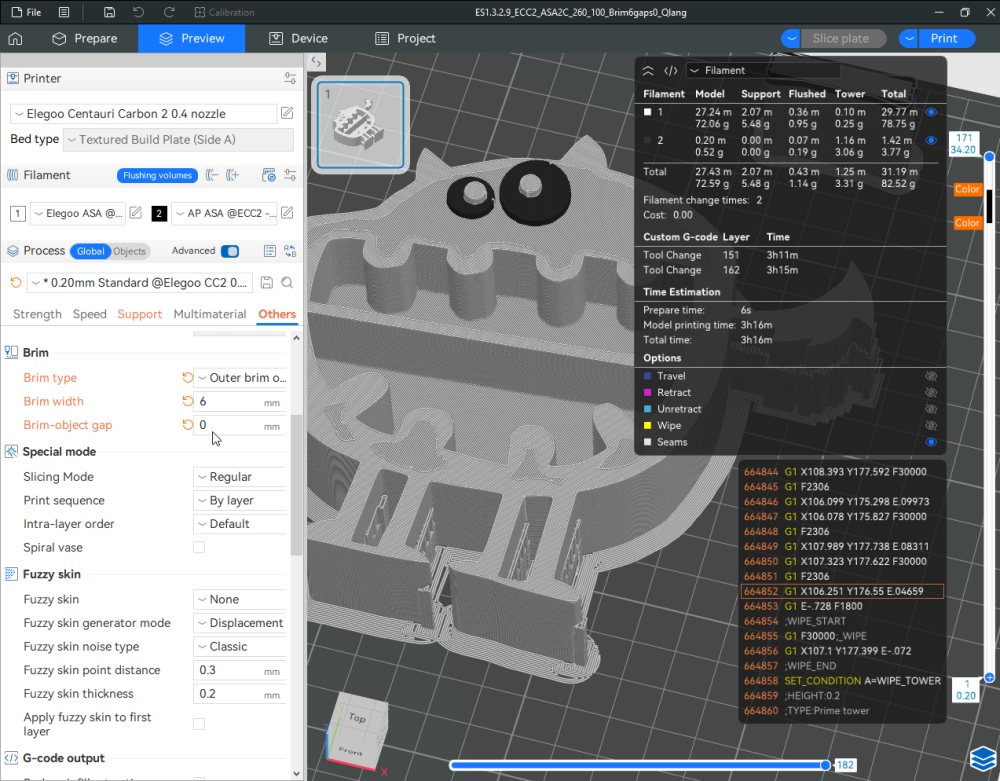Switch to the Prepare tab
Image resolution: width=1000 pixels, height=781 pixels.
coord(85,39)
